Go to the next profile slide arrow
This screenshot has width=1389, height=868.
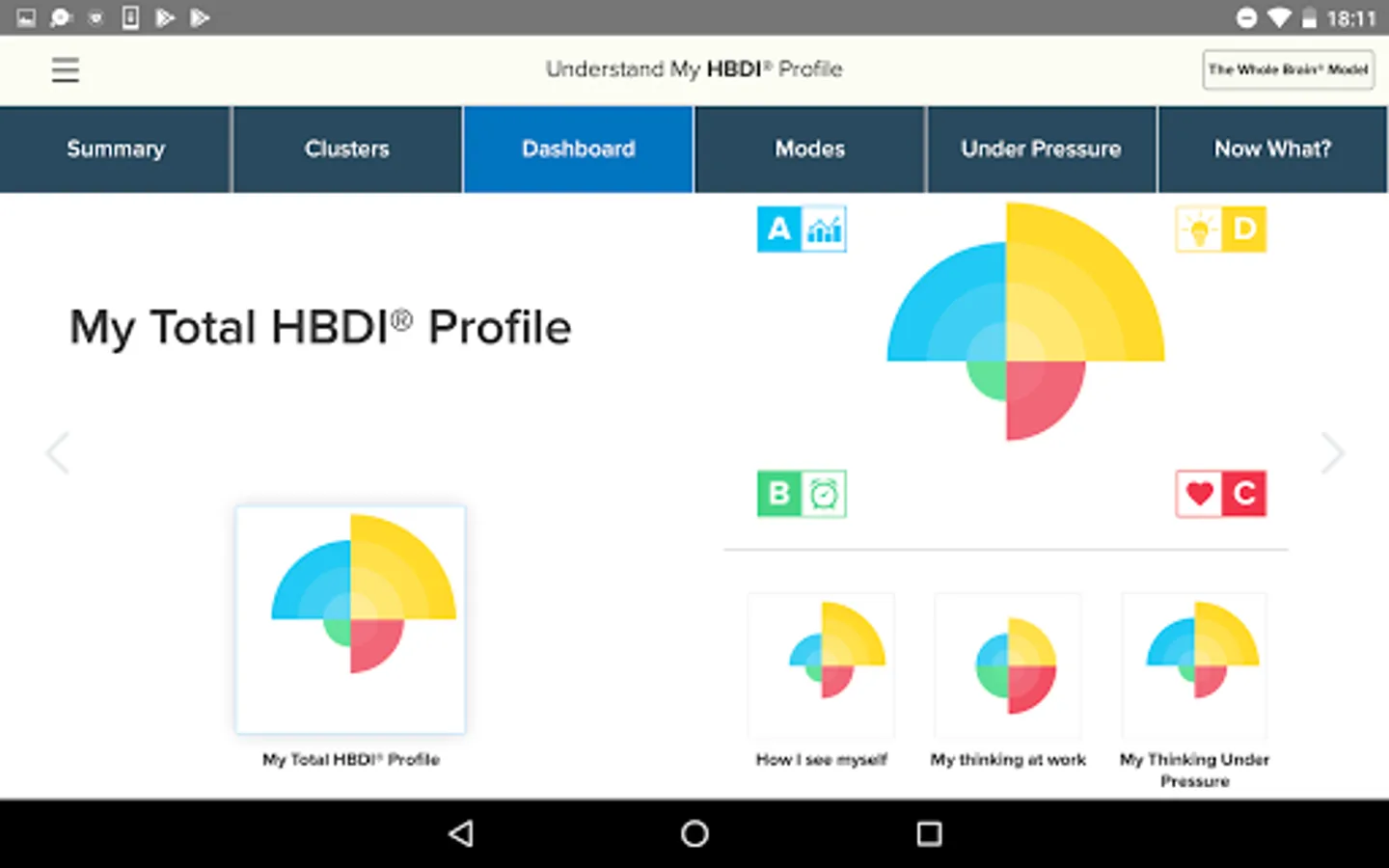click(x=1332, y=453)
